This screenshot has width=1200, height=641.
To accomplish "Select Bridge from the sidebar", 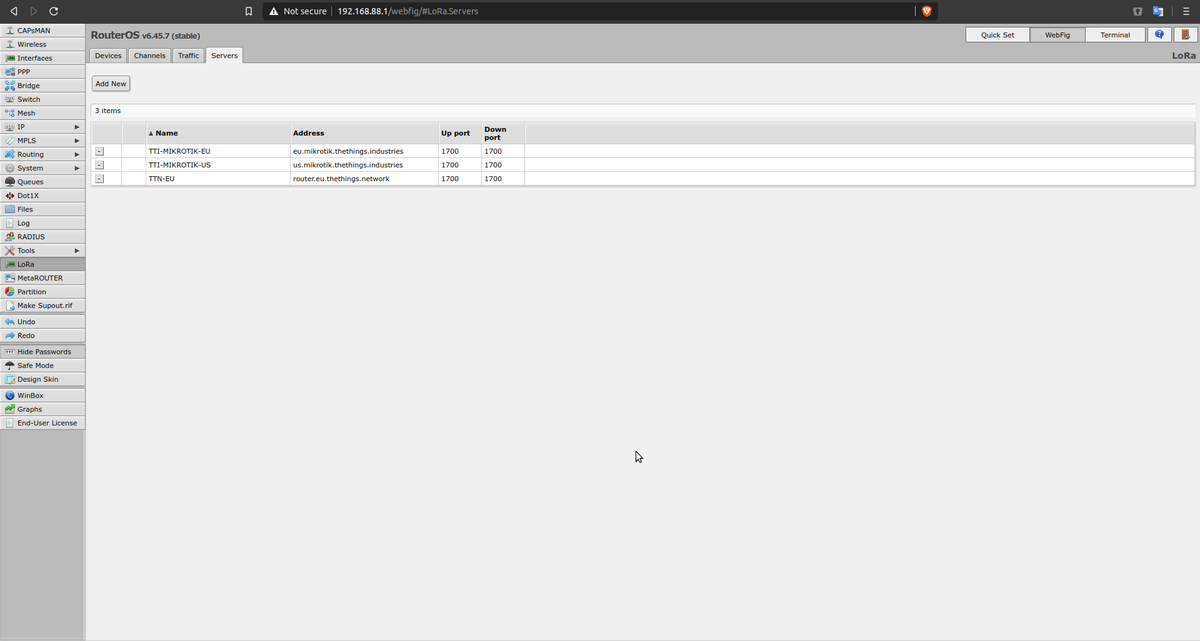I will pos(42,86).
